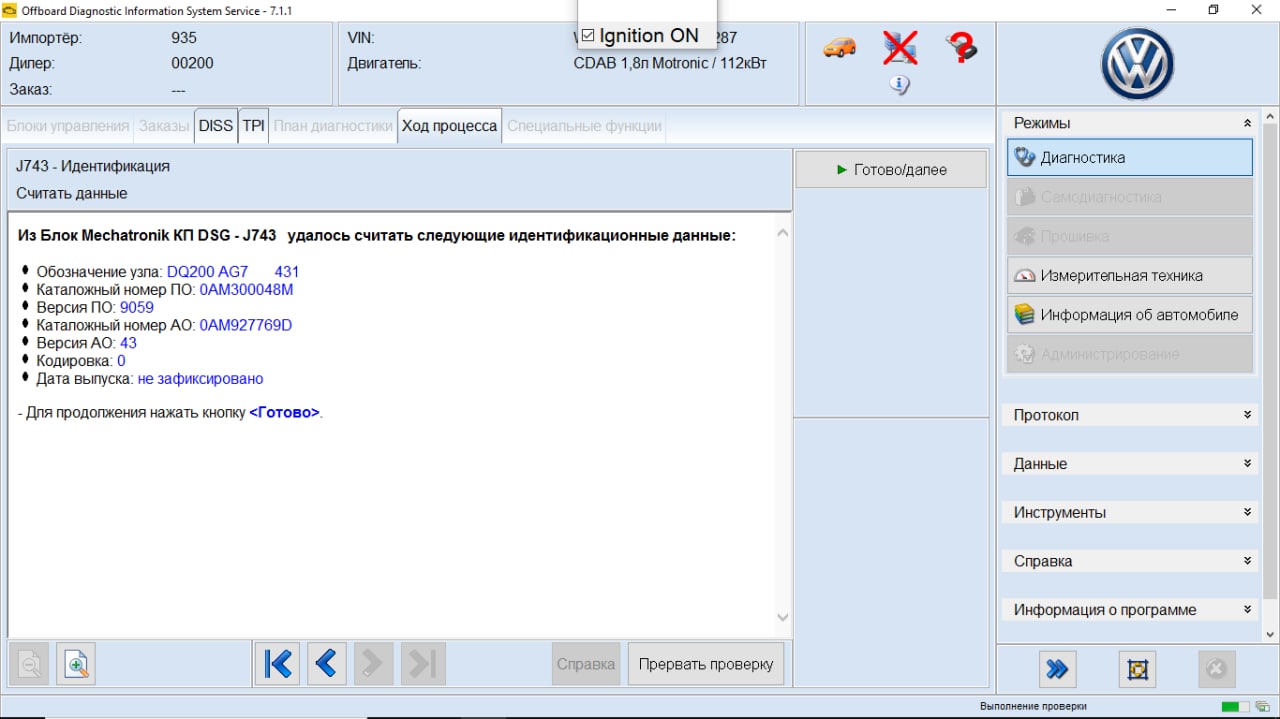1280x719 pixels.
Task: Click the greyed next step arrow
Action: 372,664
